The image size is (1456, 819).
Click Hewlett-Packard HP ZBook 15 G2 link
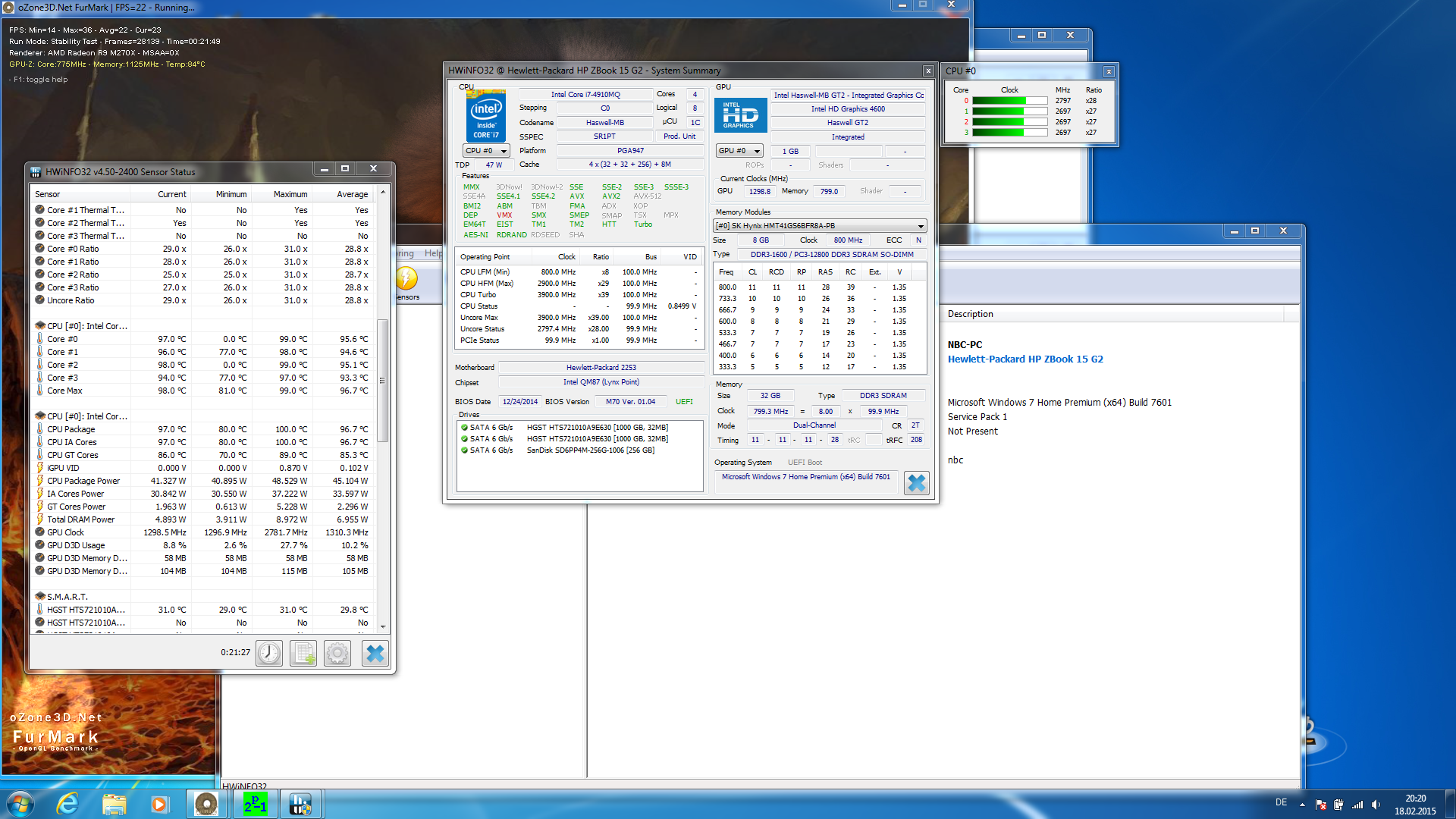(1025, 359)
